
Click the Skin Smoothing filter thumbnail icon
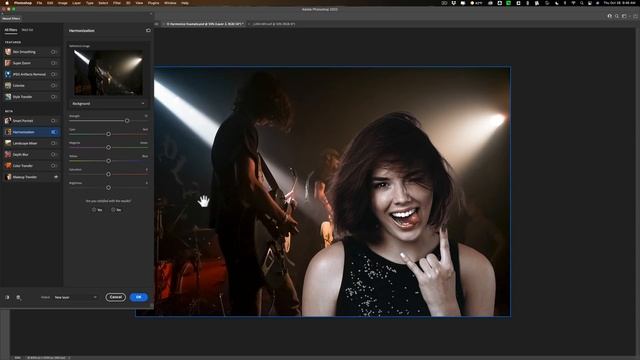(8, 52)
